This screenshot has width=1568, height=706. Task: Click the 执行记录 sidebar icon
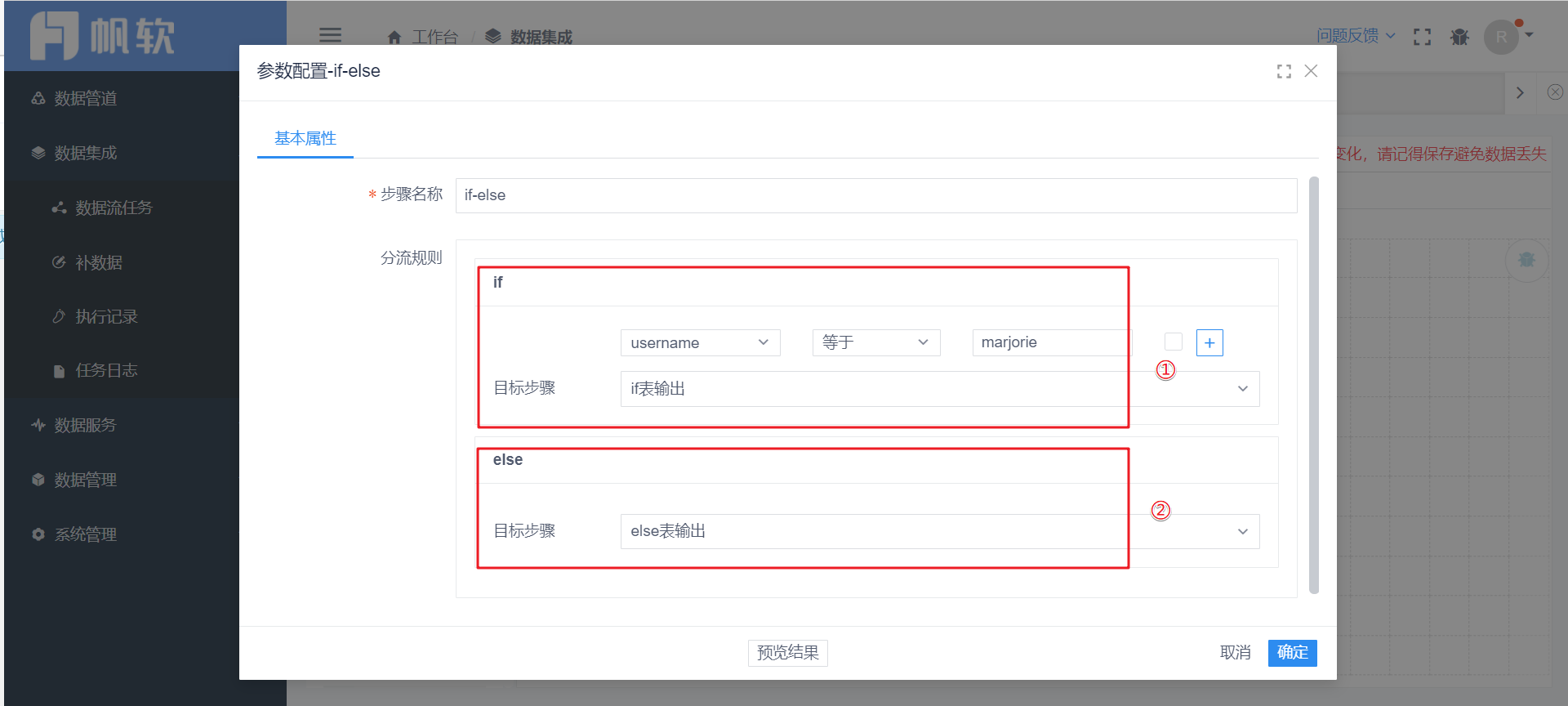59,316
